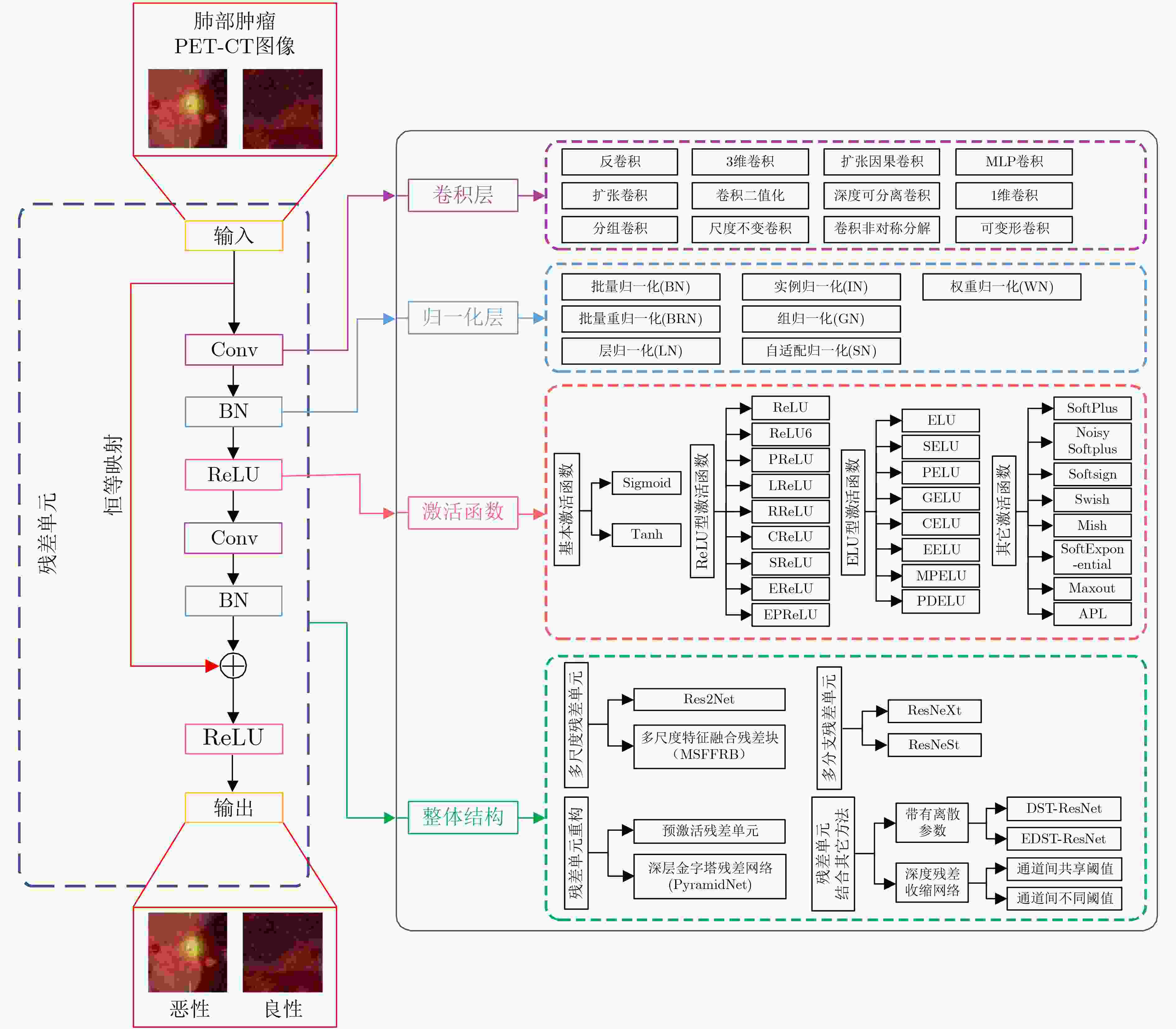Image resolution: width=1176 pixels, height=1029 pixels.
Task: Select the 多尺度特征融合残差块 (MSFFRB) box
Action: click(709, 746)
